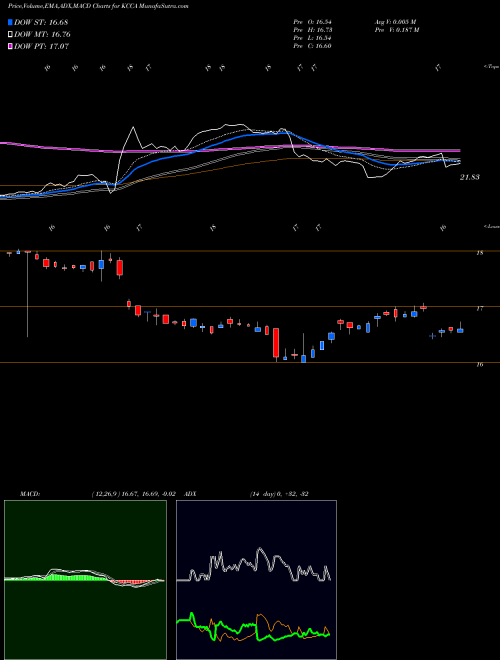Click the 'Pre H: 16.73' value

tap(312, 30)
